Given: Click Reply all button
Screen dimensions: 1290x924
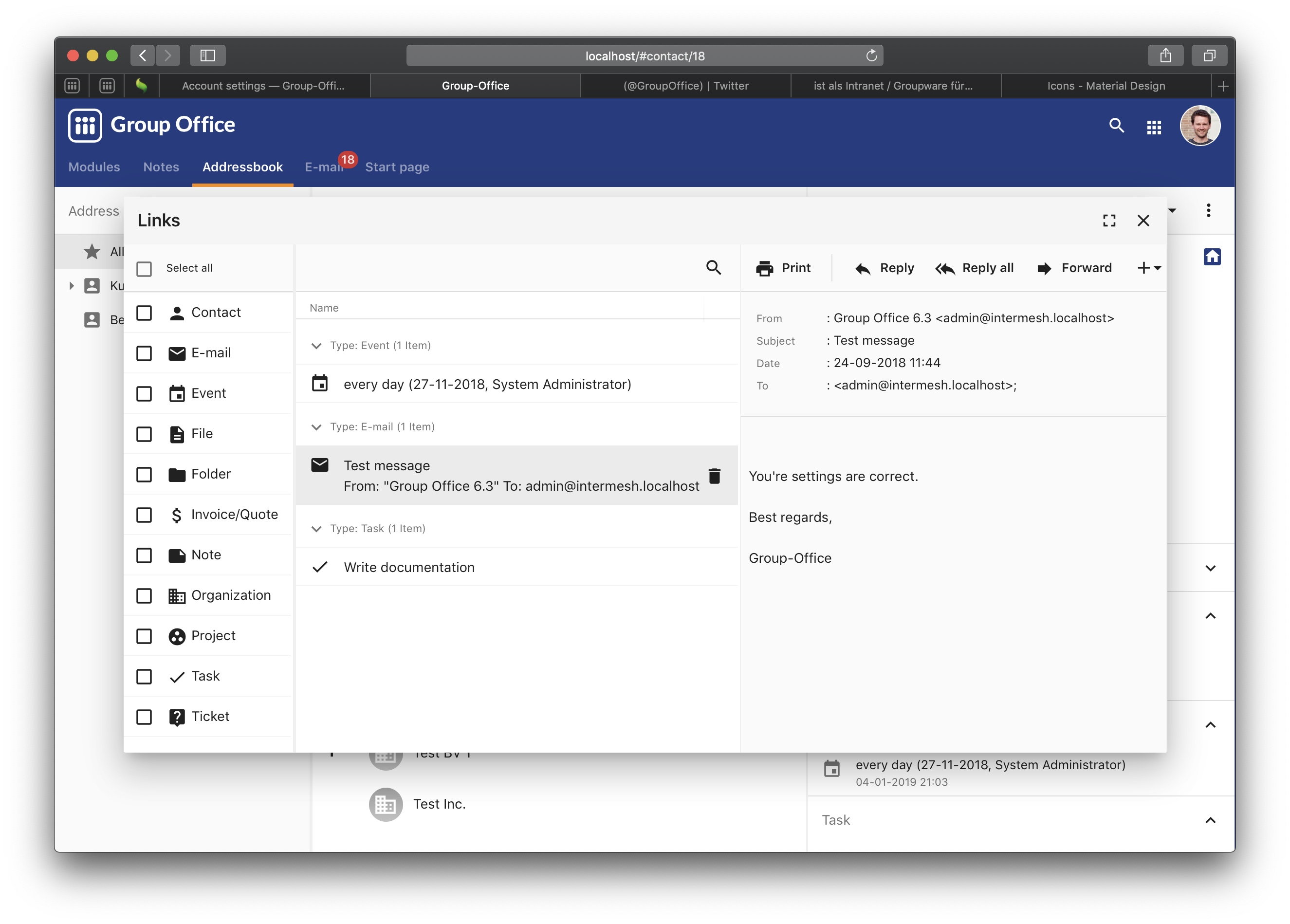Looking at the screenshot, I should pos(975,268).
